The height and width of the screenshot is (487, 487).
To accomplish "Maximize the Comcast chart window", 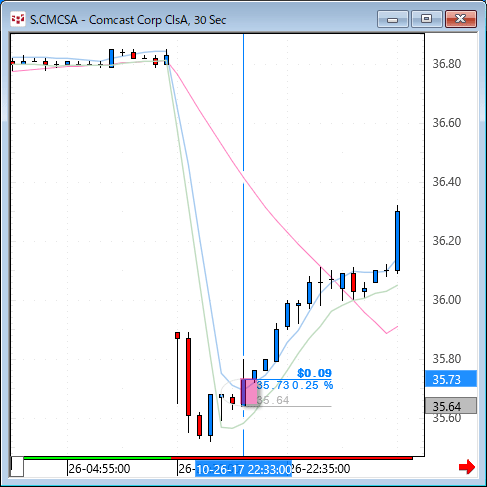I will tap(426, 19).
